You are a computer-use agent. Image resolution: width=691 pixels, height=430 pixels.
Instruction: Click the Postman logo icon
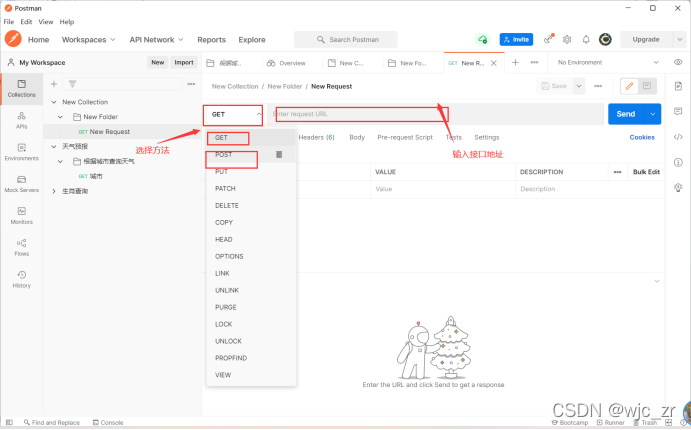13,39
